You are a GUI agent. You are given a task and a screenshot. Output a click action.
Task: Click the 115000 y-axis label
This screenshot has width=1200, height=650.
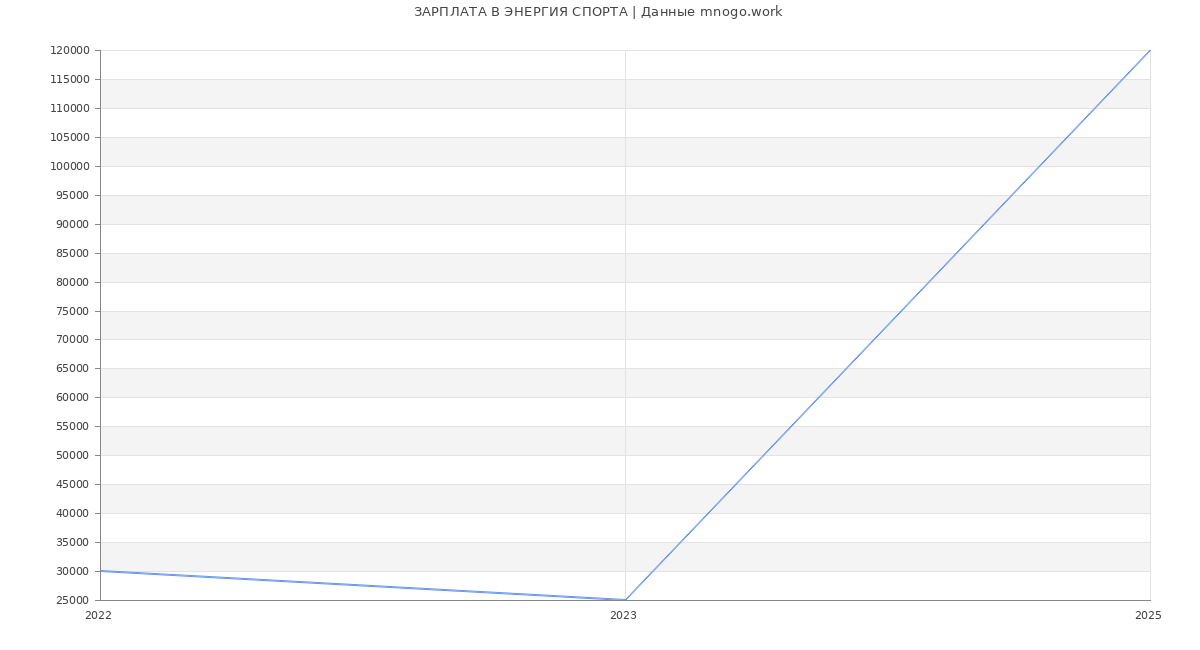pyautogui.click(x=70, y=80)
